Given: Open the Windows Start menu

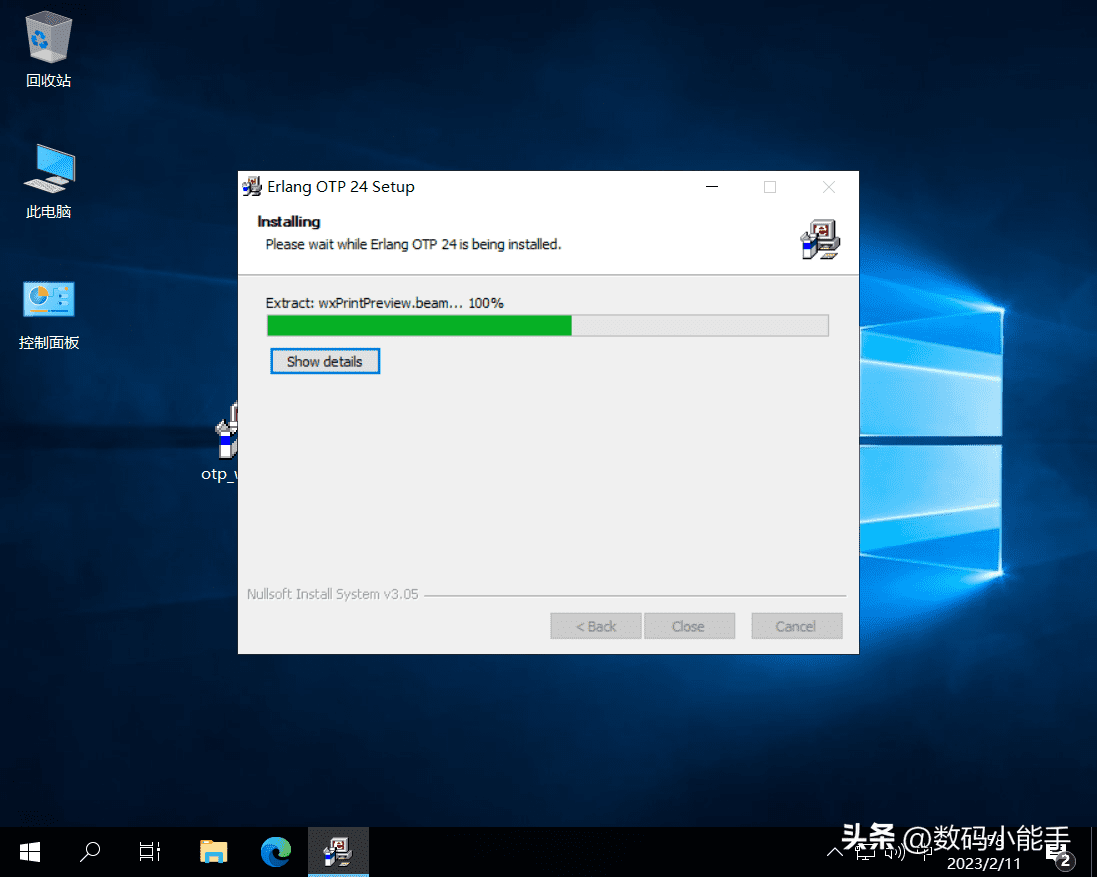Looking at the screenshot, I should tap(30, 852).
